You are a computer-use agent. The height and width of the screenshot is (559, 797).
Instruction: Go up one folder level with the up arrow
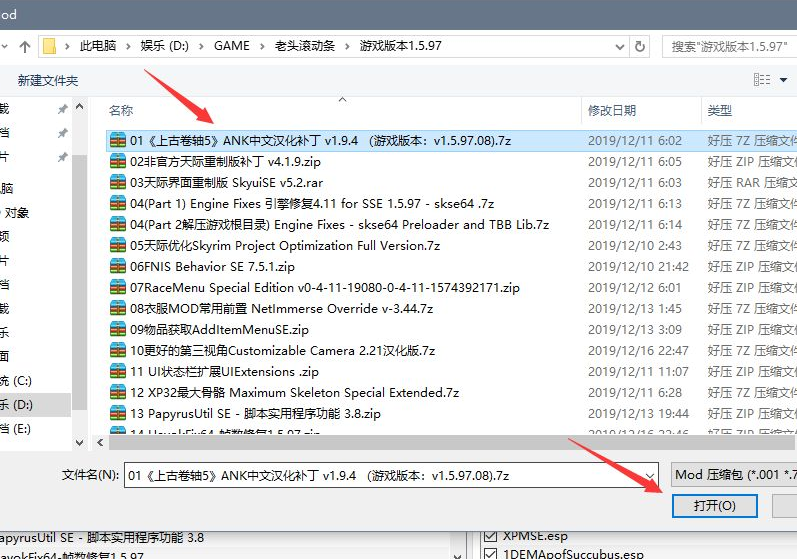point(24,46)
